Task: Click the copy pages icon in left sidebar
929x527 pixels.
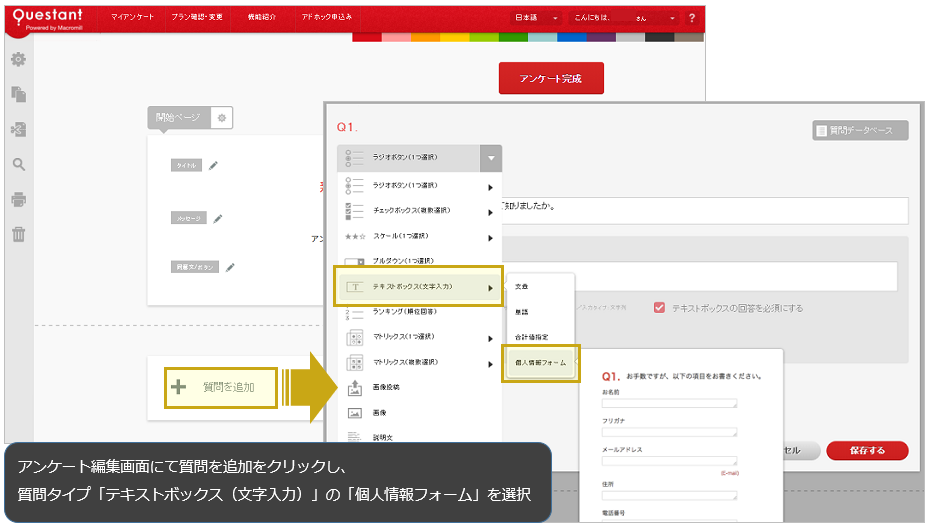Action: coord(18,95)
